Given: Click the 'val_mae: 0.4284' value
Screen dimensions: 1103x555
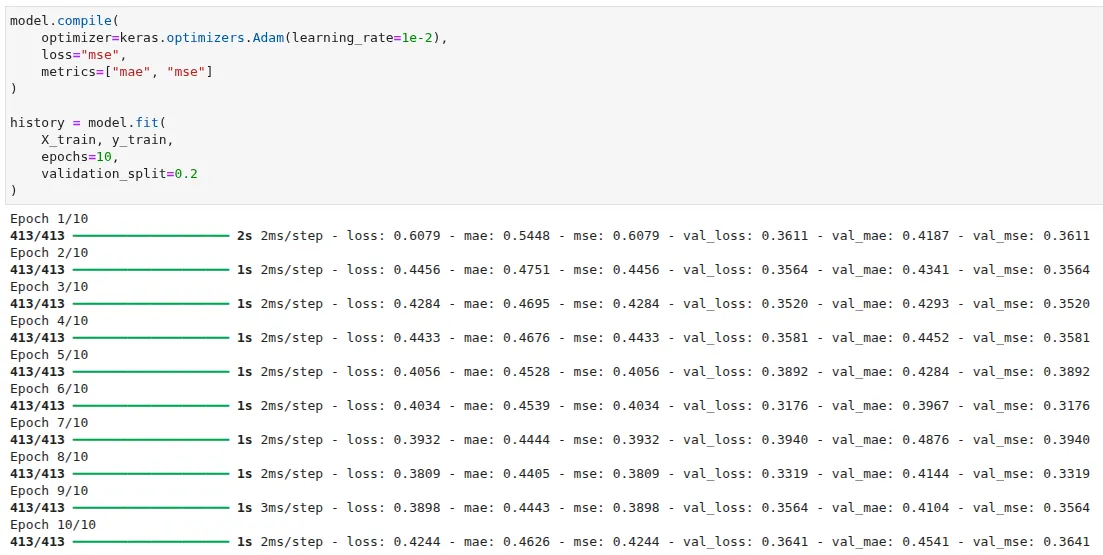Looking at the screenshot, I should click(x=891, y=371).
